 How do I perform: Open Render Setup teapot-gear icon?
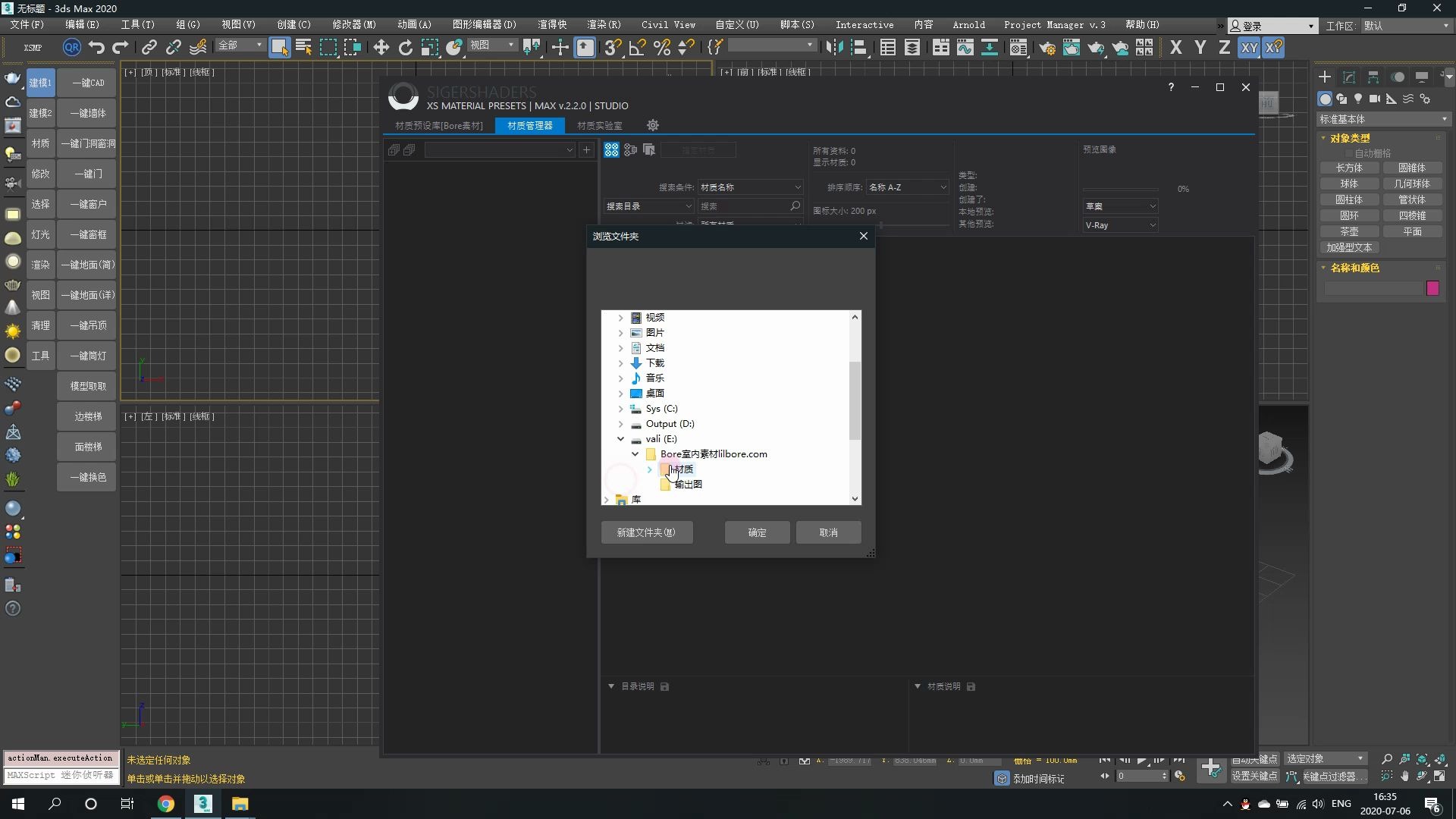coord(1047,48)
